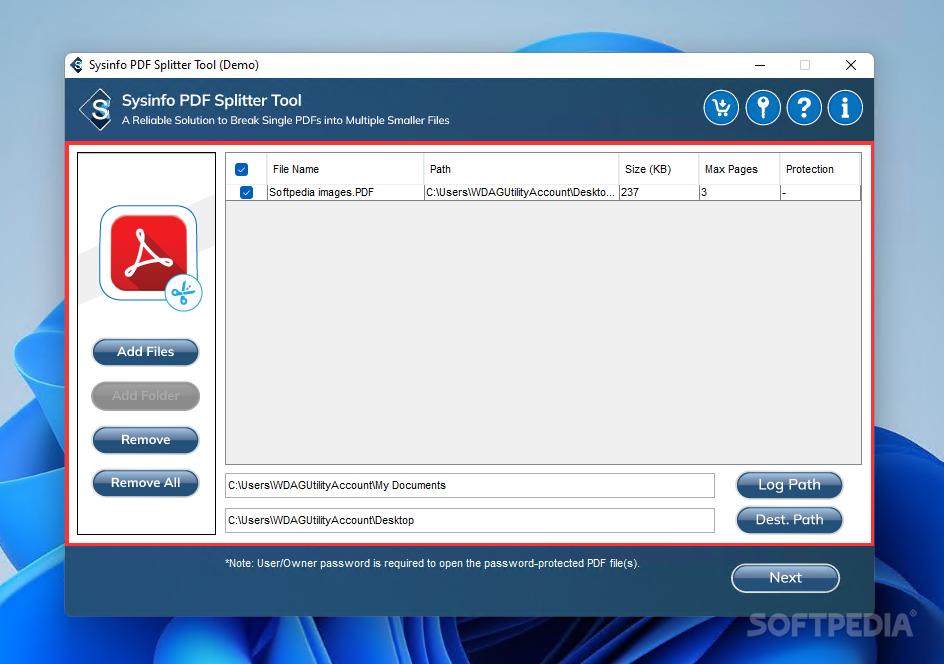Click the File Name column header

click(x=346, y=169)
